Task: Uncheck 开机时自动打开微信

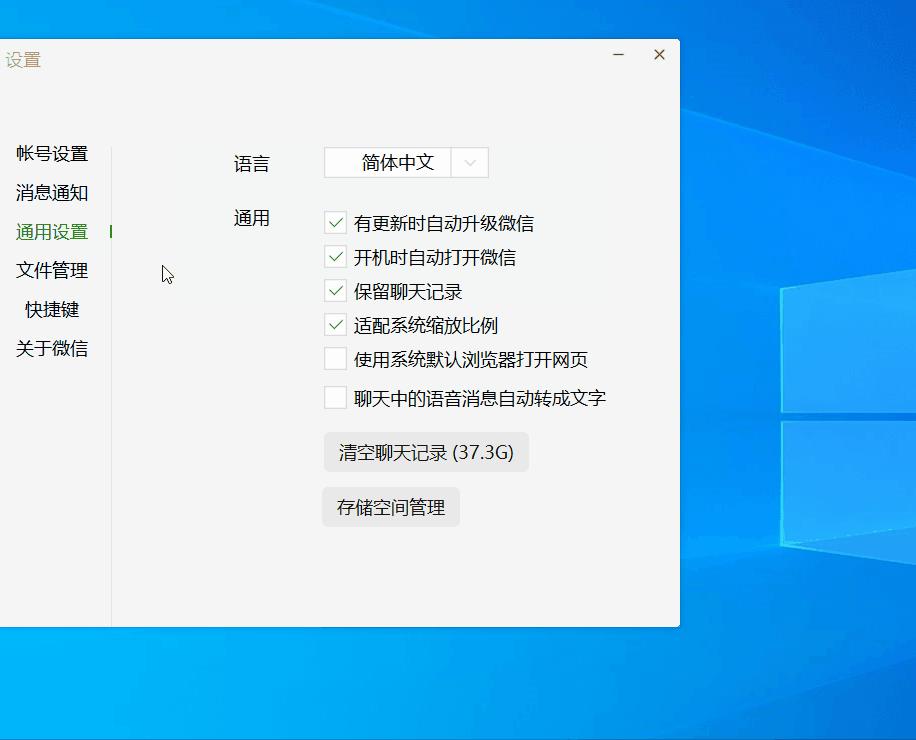Action: click(x=335, y=257)
